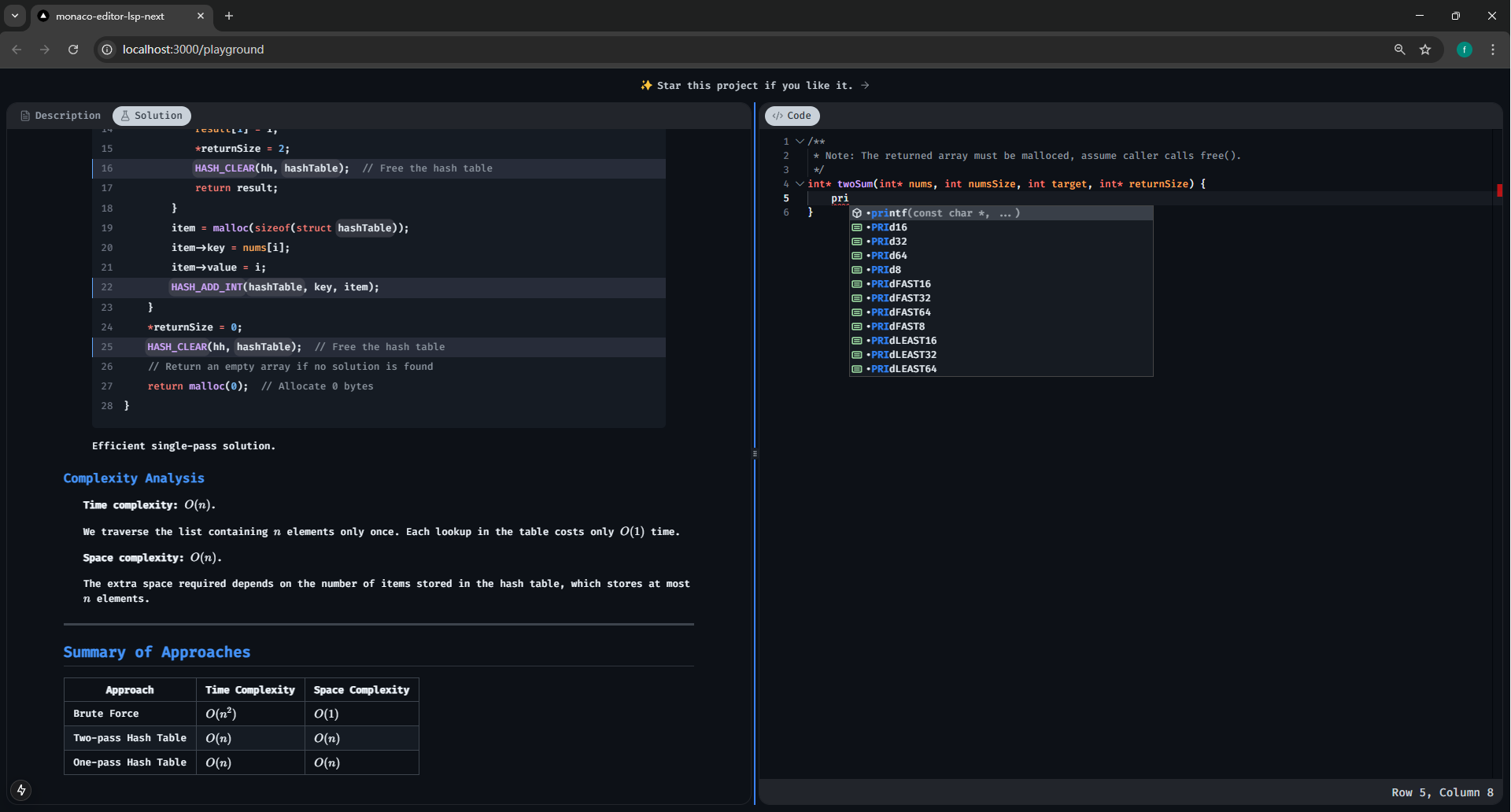1511x812 pixels.
Task: Open a new browser tab
Action: point(229,16)
